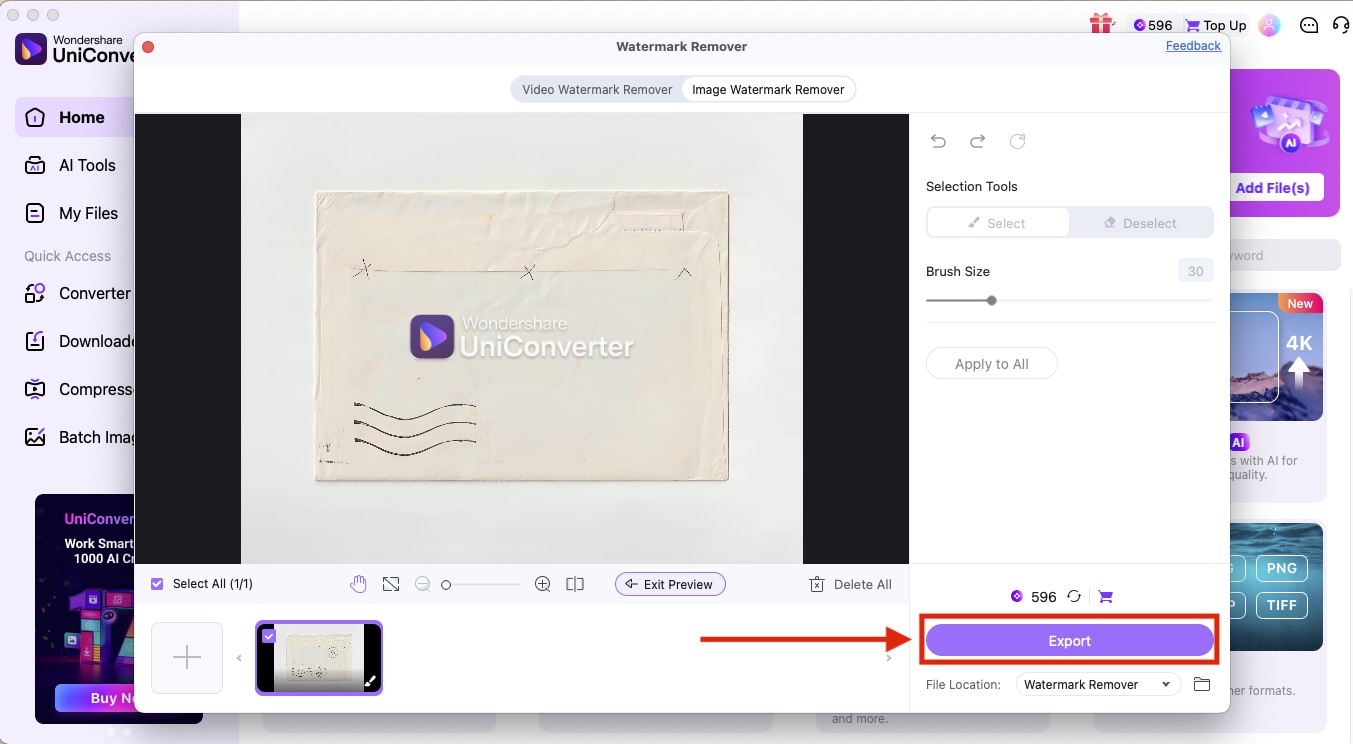Click the folder browse icon beside File Location
The width and height of the screenshot is (1353, 744).
(x=1202, y=684)
